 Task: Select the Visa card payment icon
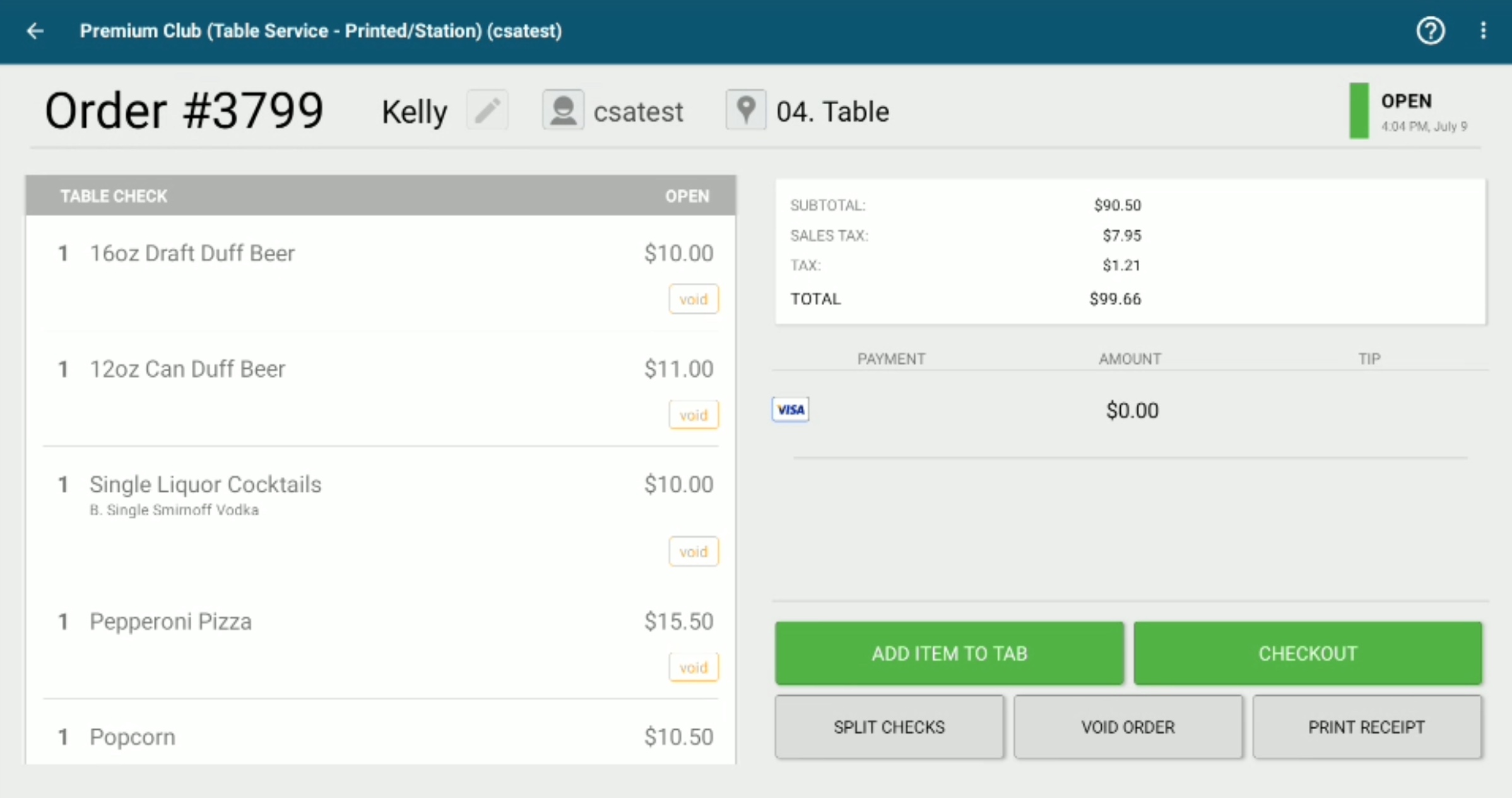(x=790, y=410)
